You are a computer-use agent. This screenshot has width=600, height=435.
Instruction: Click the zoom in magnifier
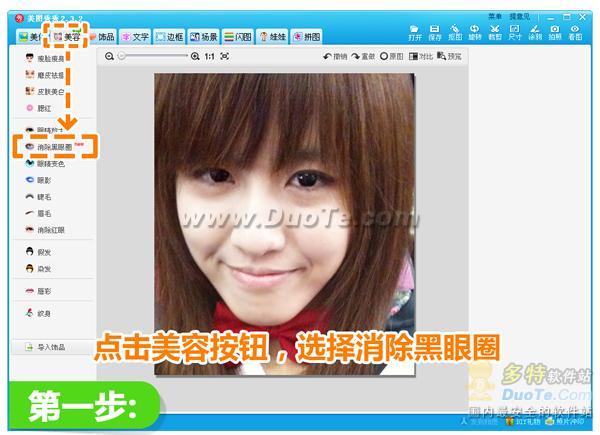tap(195, 56)
